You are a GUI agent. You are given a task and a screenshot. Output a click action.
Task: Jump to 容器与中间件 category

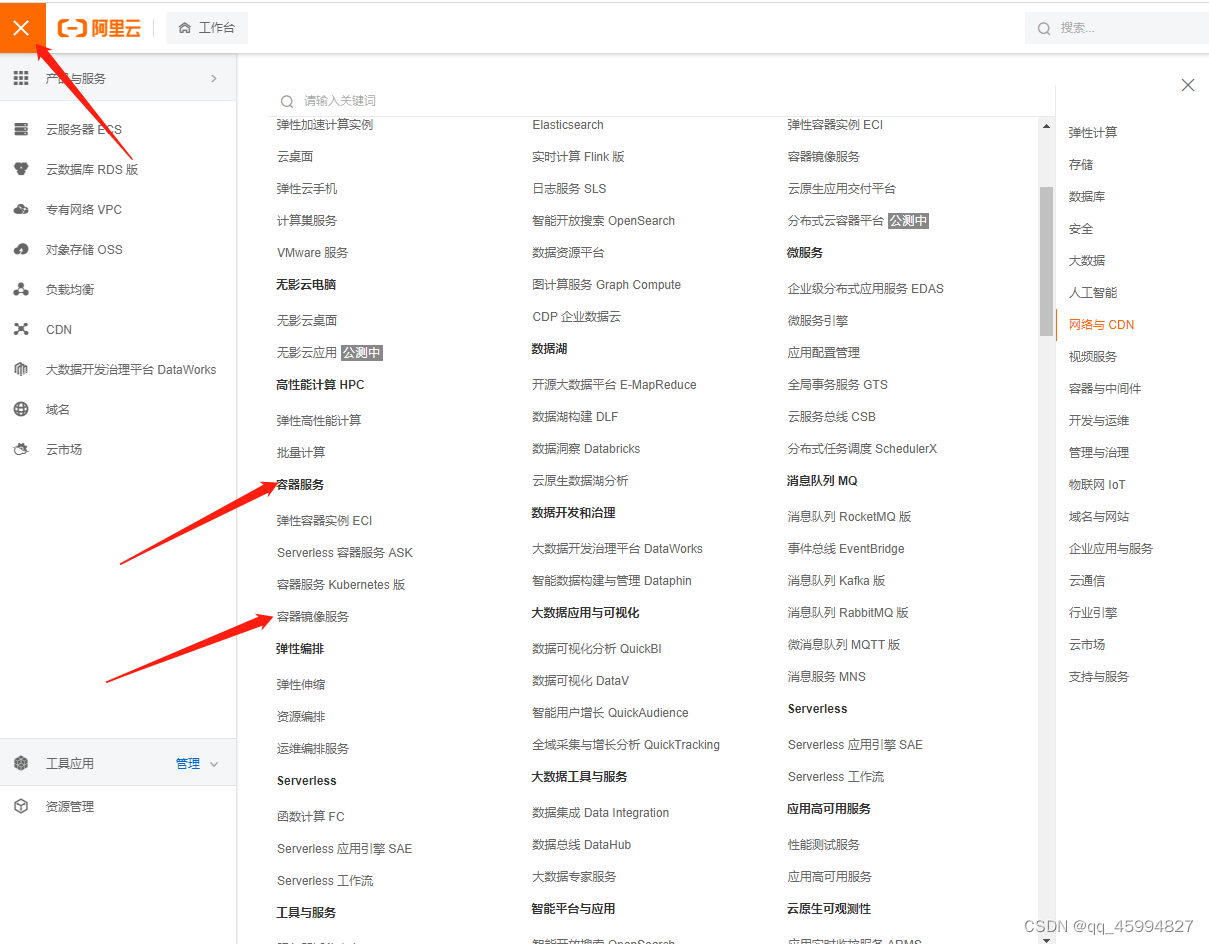click(1105, 388)
